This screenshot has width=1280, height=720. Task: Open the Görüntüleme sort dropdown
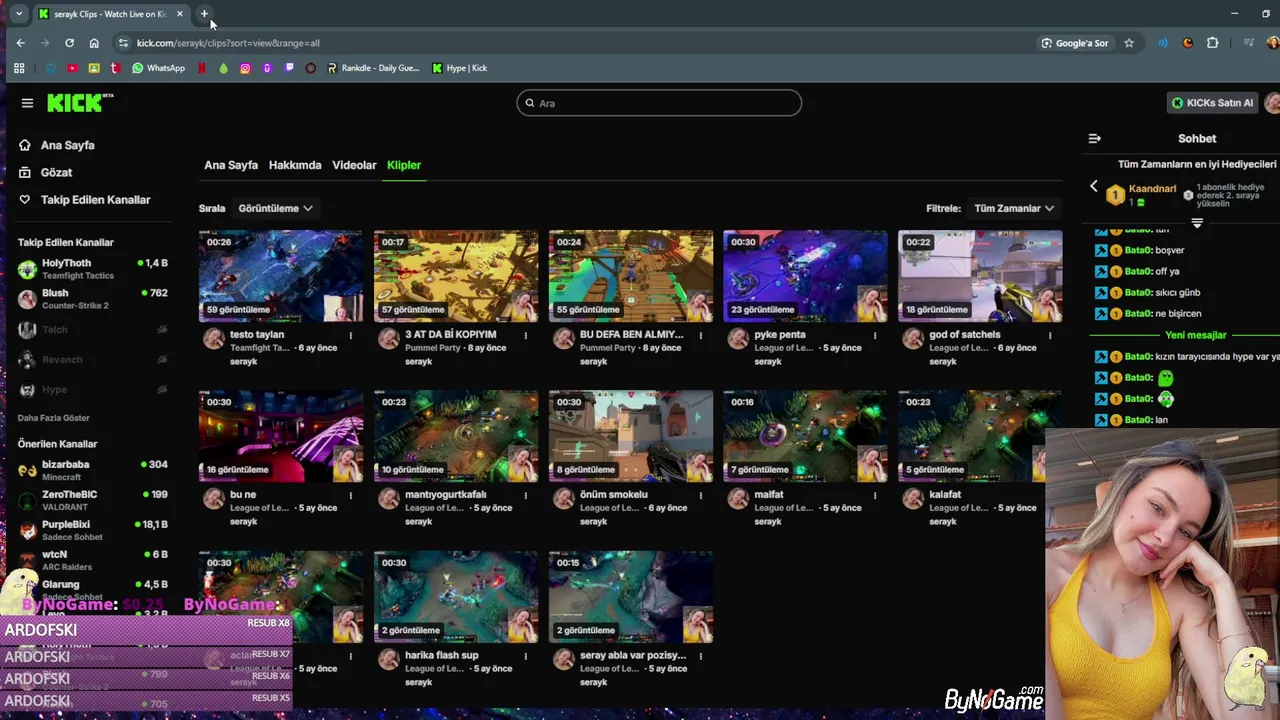point(275,208)
